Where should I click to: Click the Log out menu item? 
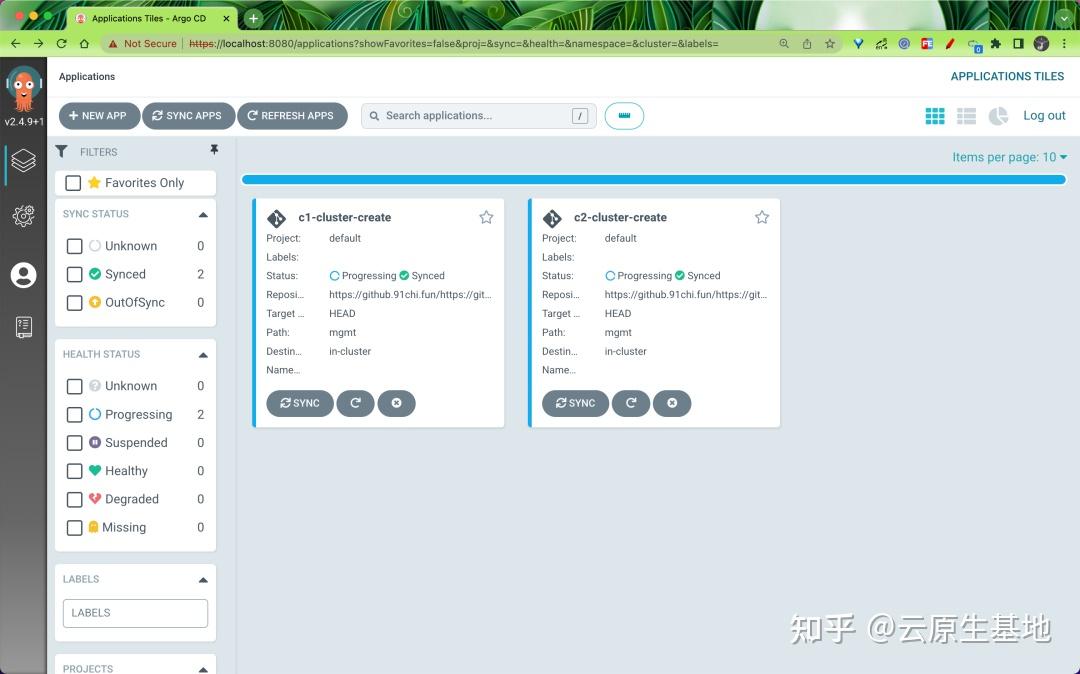1044,115
